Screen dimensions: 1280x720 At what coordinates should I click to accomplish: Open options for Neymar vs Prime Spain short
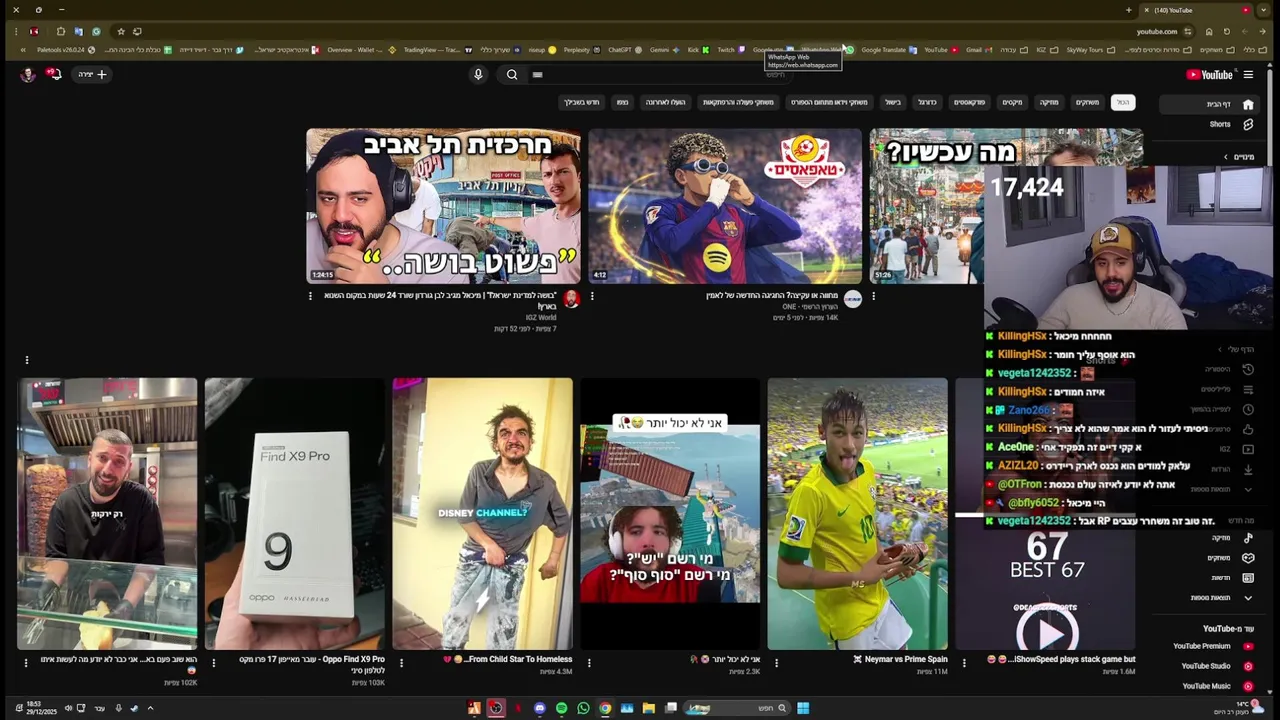click(777, 662)
